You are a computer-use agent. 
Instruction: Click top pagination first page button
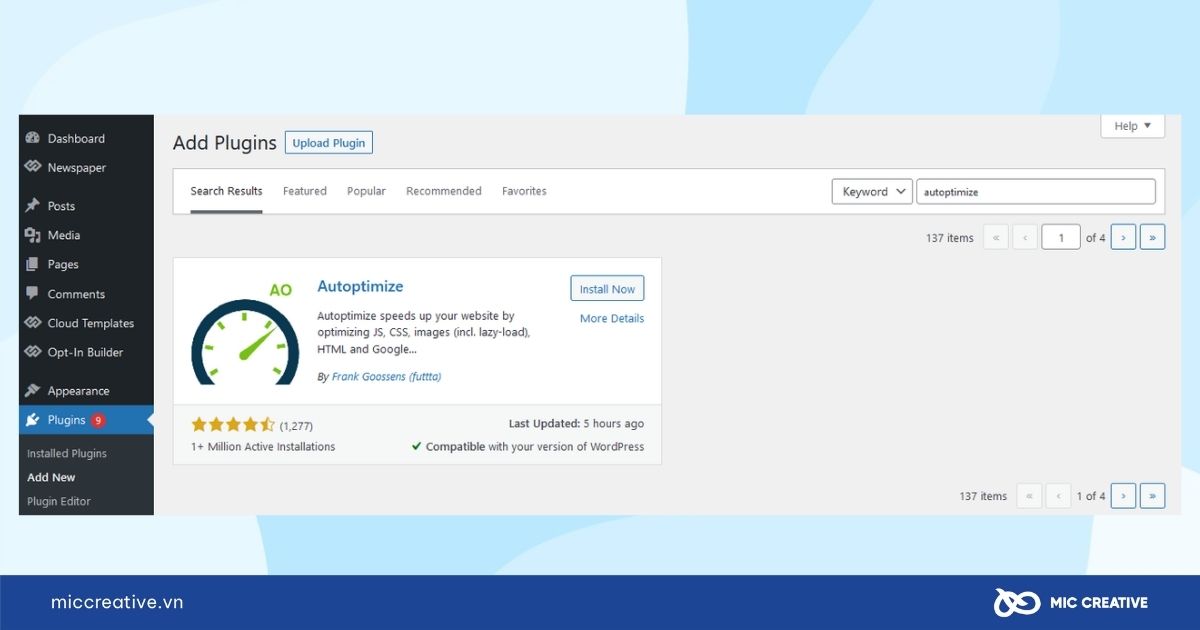coord(996,237)
